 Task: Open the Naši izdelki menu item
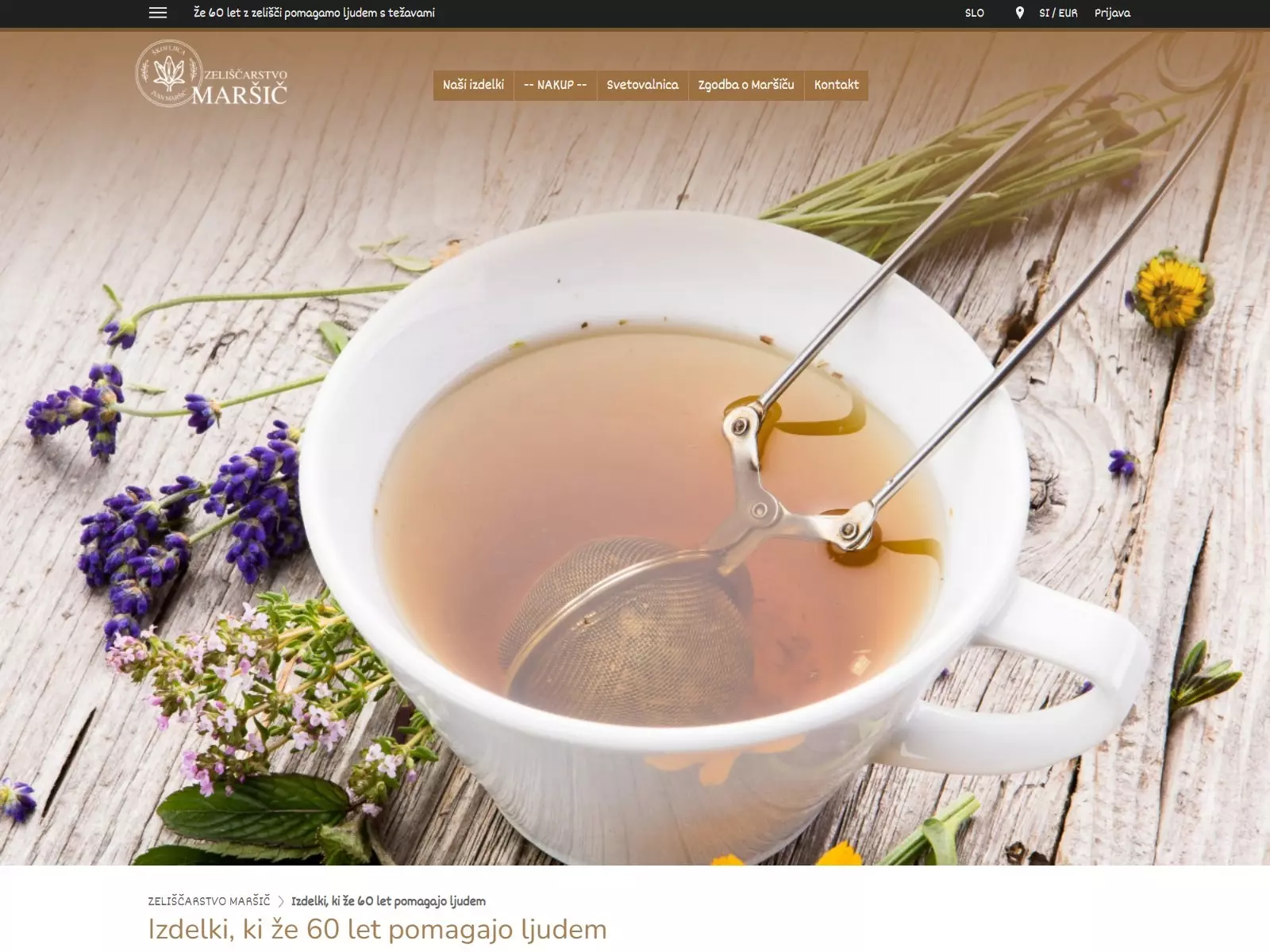point(473,85)
